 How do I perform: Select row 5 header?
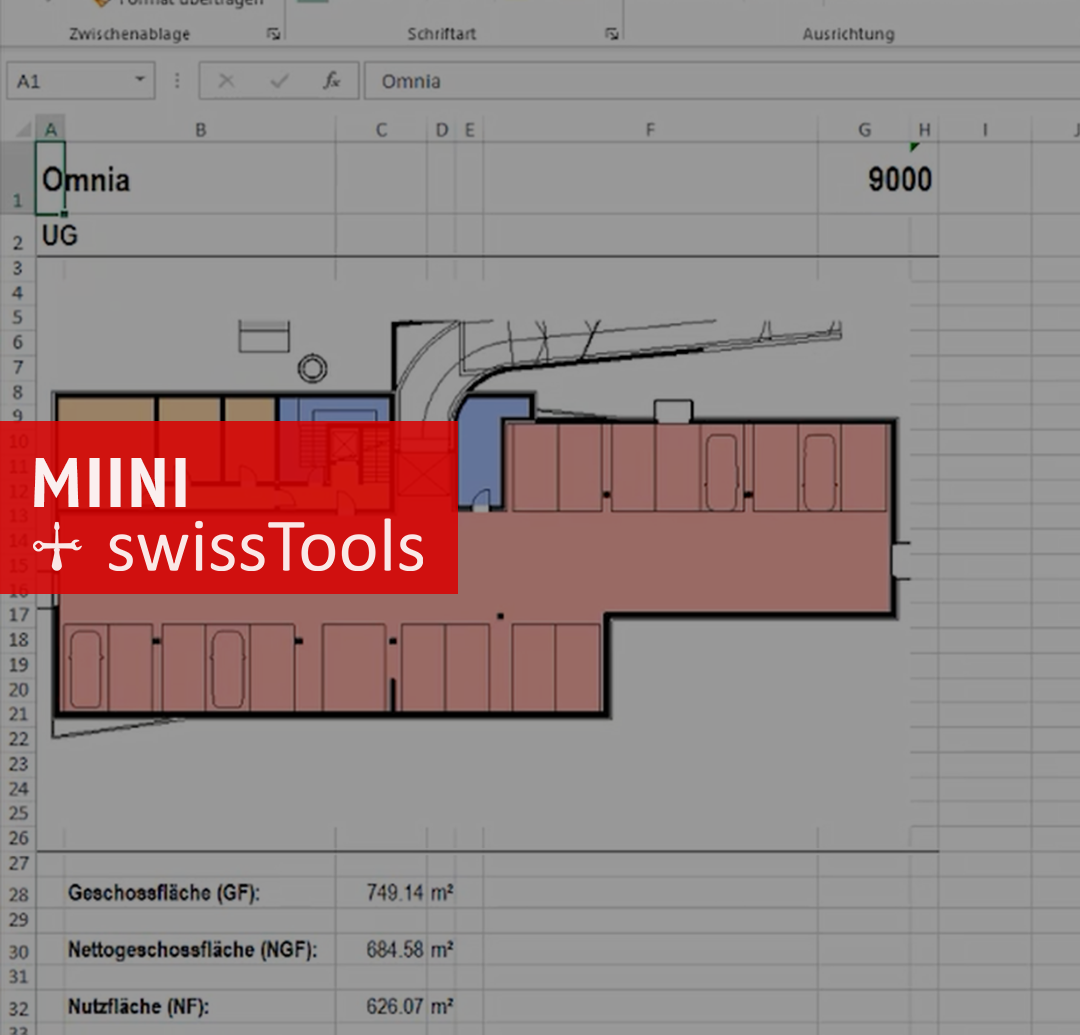pyautogui.click(x=18, y=317)
